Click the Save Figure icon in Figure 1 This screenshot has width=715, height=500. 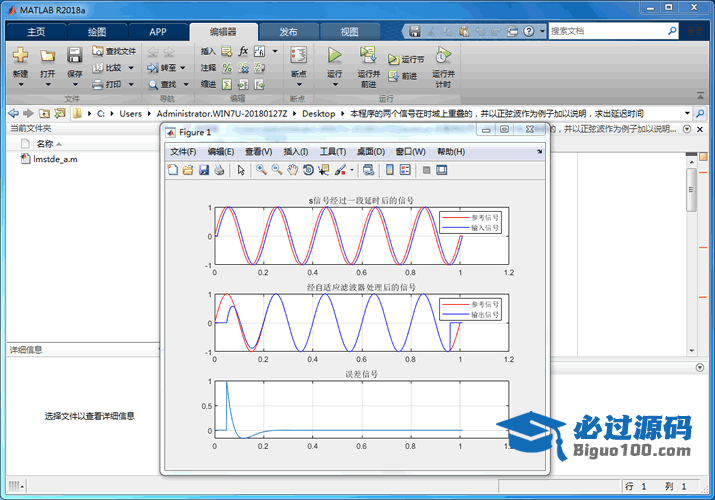point(204,170)
